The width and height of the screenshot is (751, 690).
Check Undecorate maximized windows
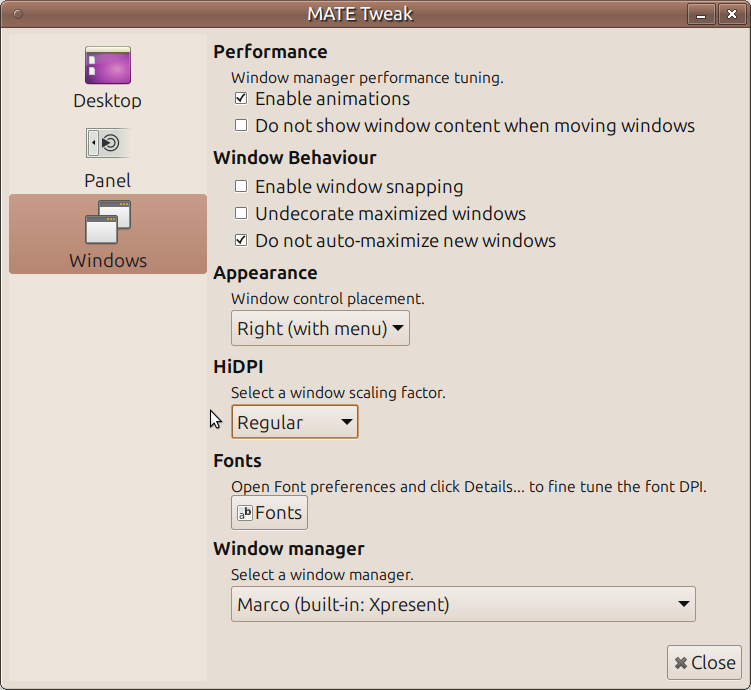pyautogui.click(x=241, y=213)
